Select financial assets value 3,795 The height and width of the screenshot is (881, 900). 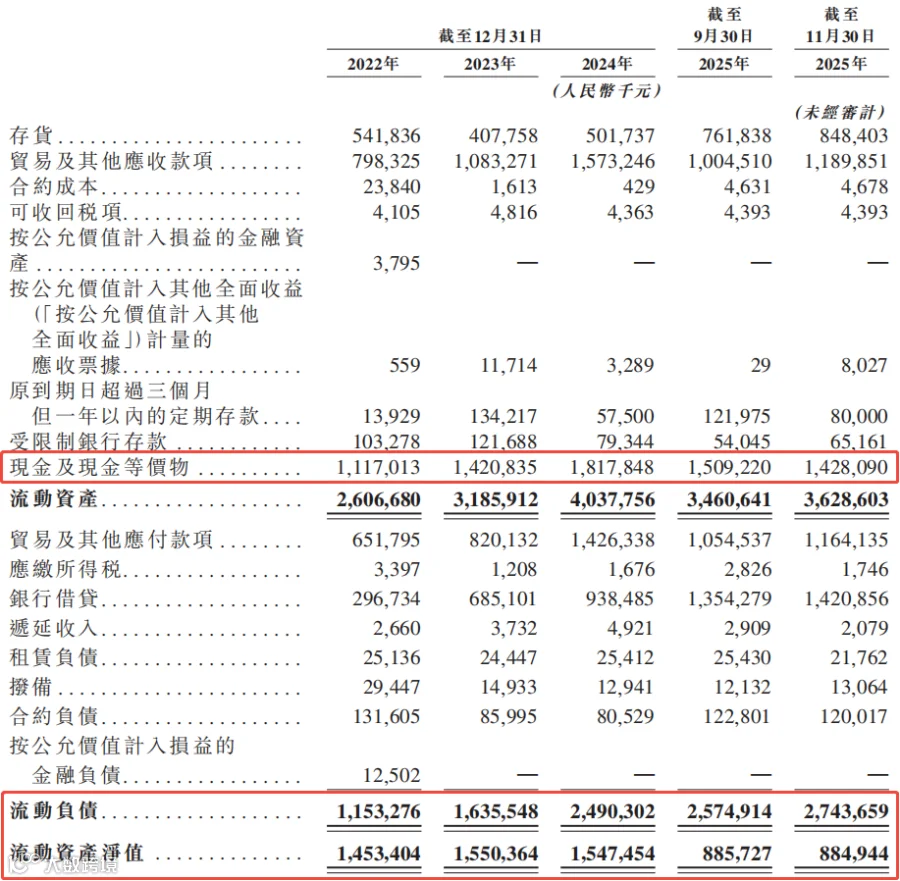pyautogui.click(x=397, y=263)
